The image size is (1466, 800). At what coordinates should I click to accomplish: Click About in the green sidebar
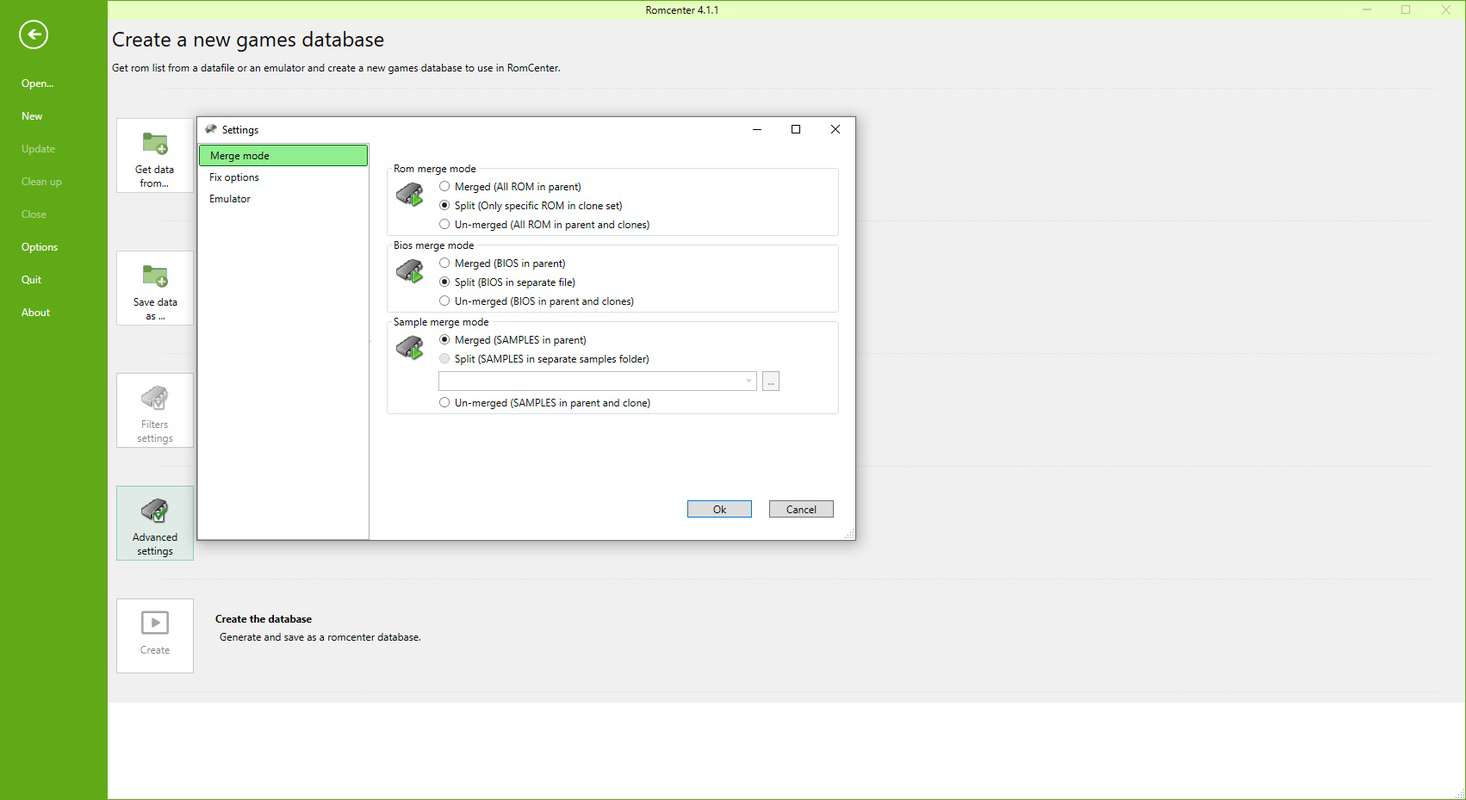35,313
